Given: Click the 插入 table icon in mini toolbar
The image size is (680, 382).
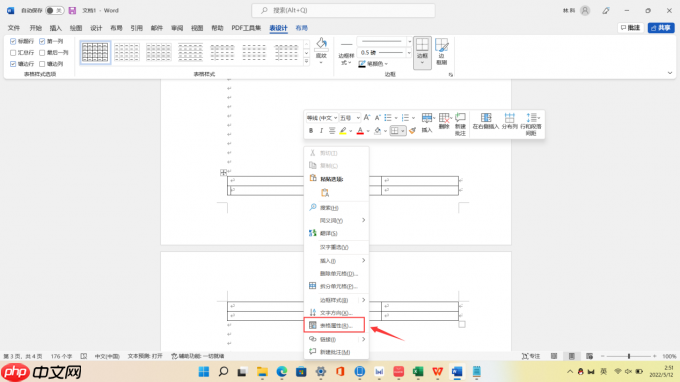Looking at the screenshot, I should 427,122.
